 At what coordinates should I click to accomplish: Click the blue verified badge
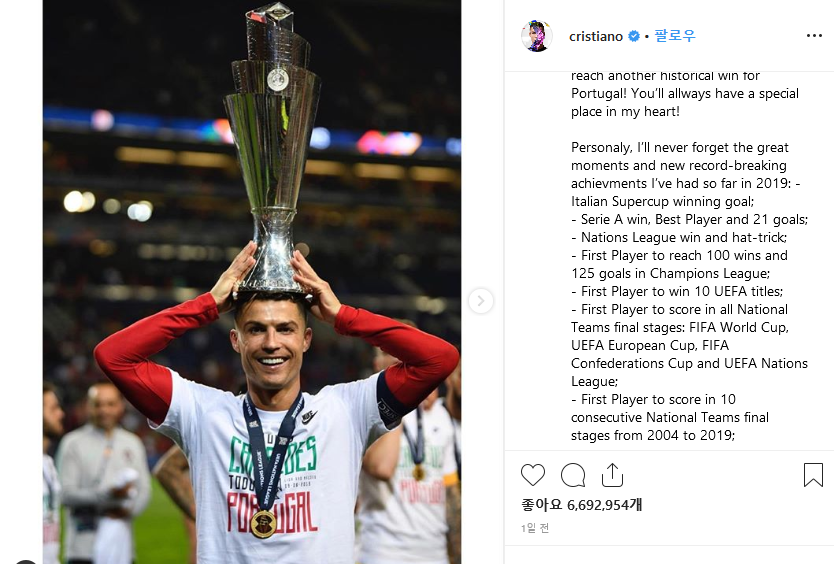point(633,36)
